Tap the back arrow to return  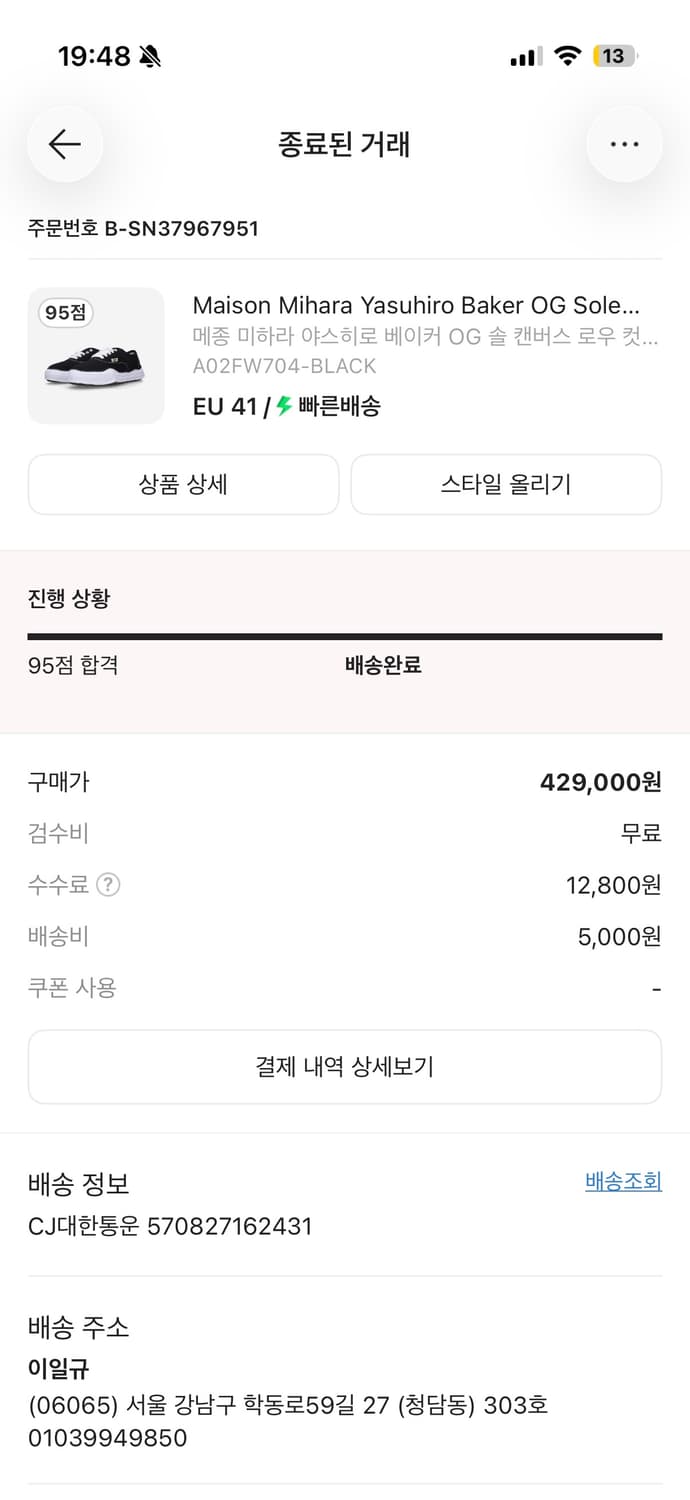point(64,143)
